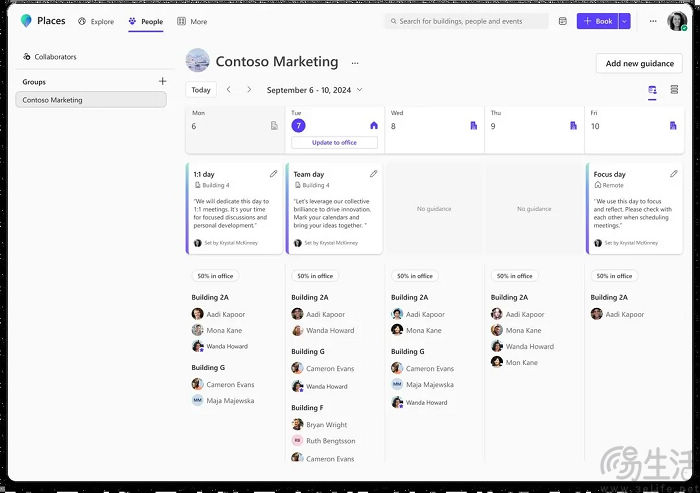Screen dimensions: 700x493
Task: Click Update to office button
Action: point(334,142)
